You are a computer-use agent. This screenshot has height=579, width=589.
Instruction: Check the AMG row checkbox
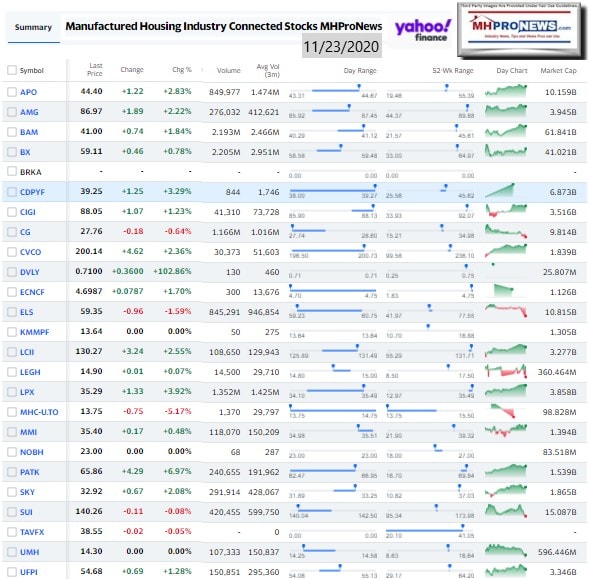[12, 112]
